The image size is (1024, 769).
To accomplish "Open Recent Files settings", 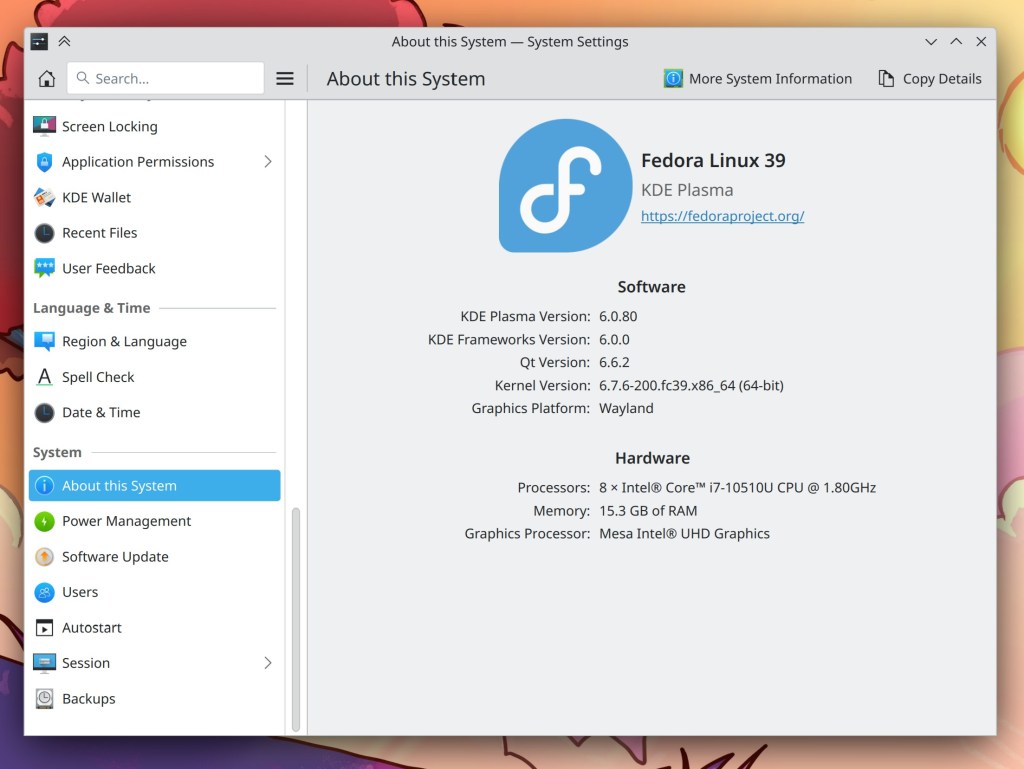I will point(97,232).
